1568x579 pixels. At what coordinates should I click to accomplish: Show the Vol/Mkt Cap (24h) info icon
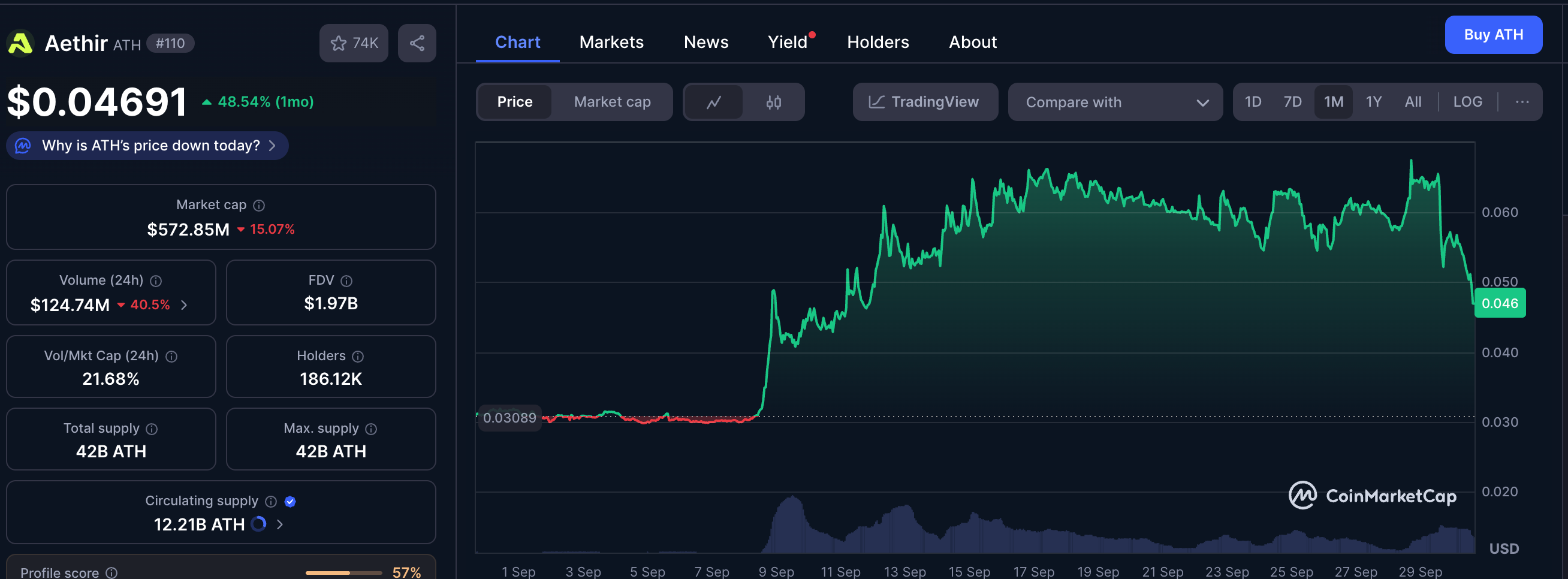click(171, 356)
